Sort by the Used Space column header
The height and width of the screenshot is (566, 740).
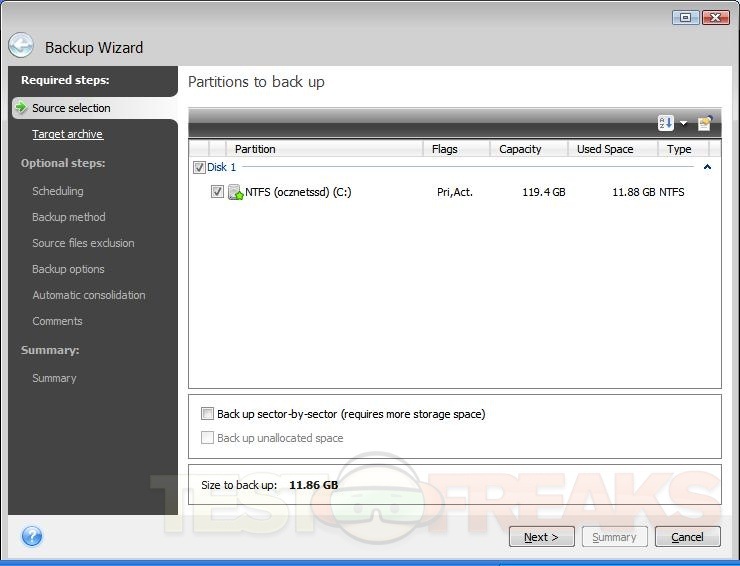612,149
